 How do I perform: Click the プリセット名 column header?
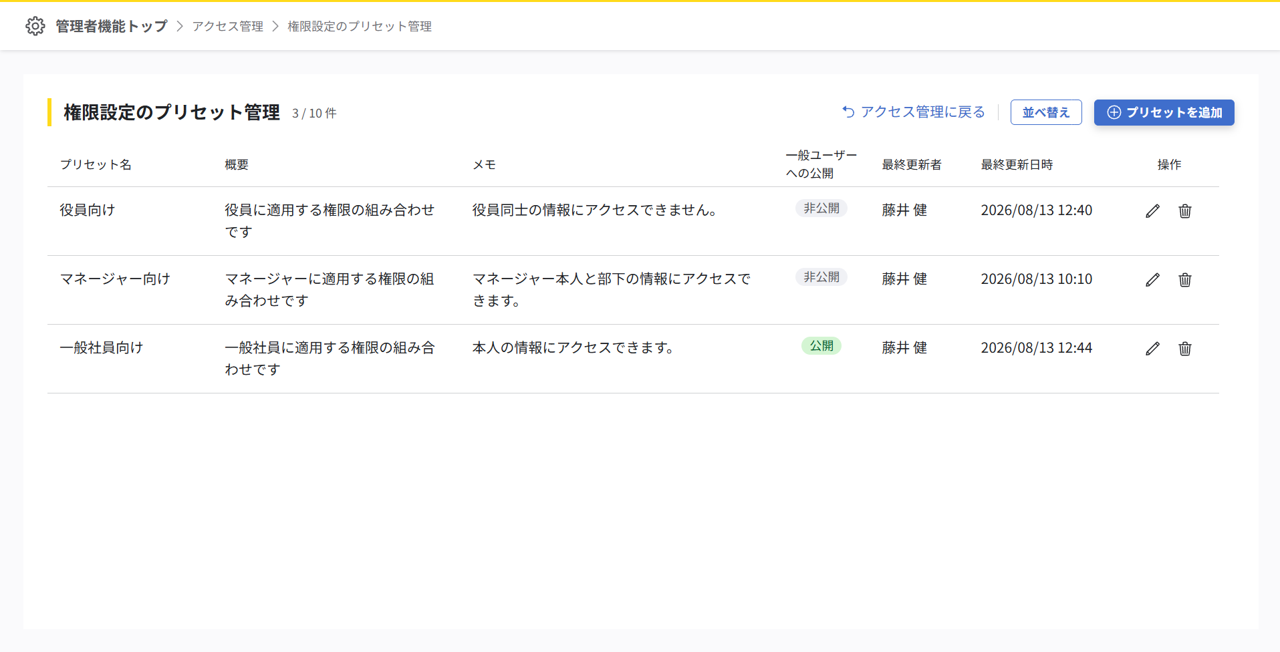pyautogui.click(x=96, y=164)
